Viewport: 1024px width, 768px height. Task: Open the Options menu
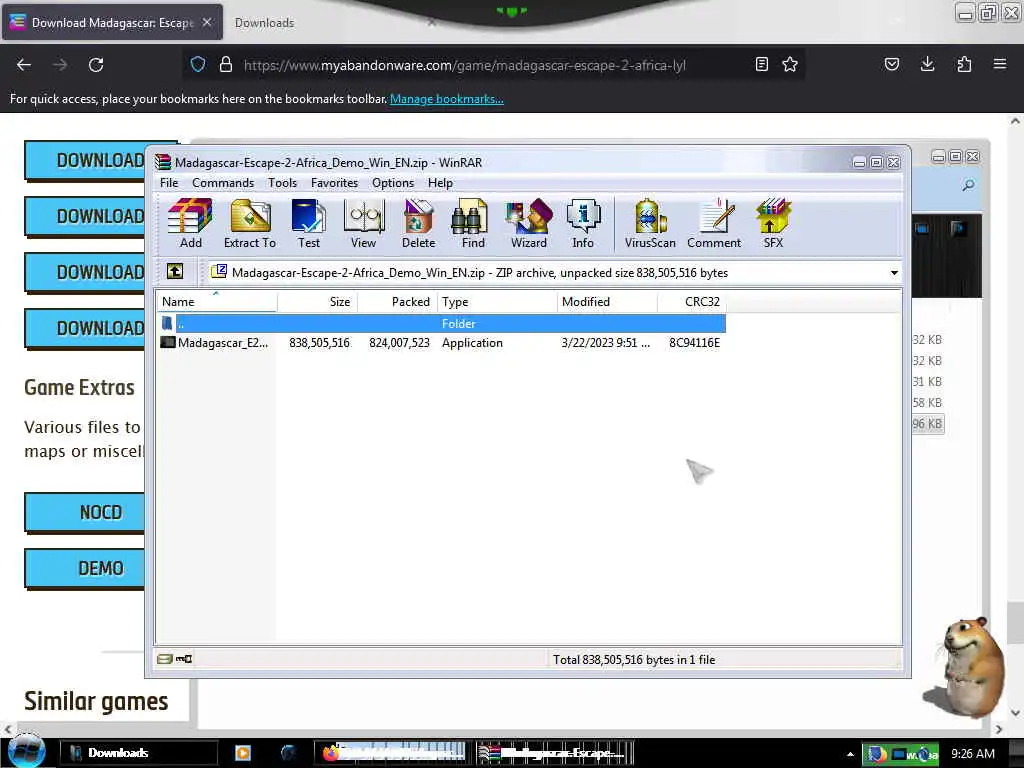[393, 183]
